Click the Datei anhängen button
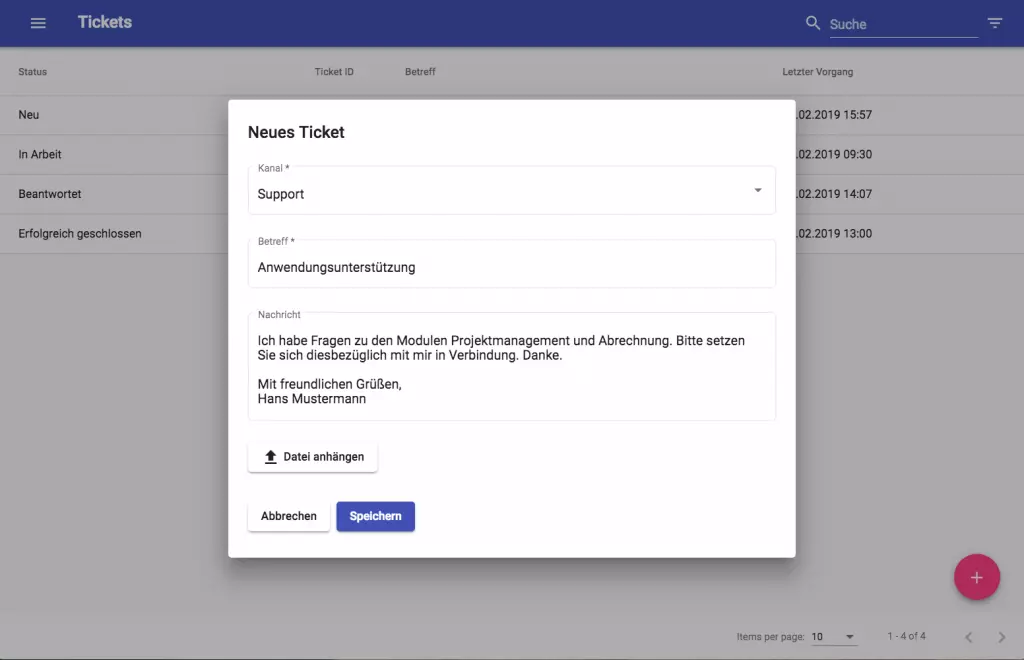This screenshot has width=1024, height=660. point(313,457)
